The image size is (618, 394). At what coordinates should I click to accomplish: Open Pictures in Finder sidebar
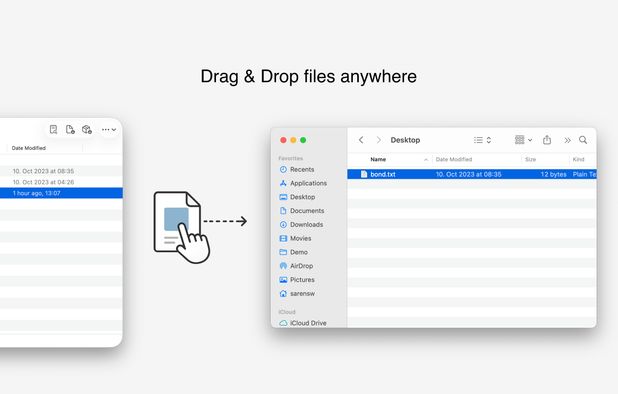pyautogui.click(x=297, y=280)
